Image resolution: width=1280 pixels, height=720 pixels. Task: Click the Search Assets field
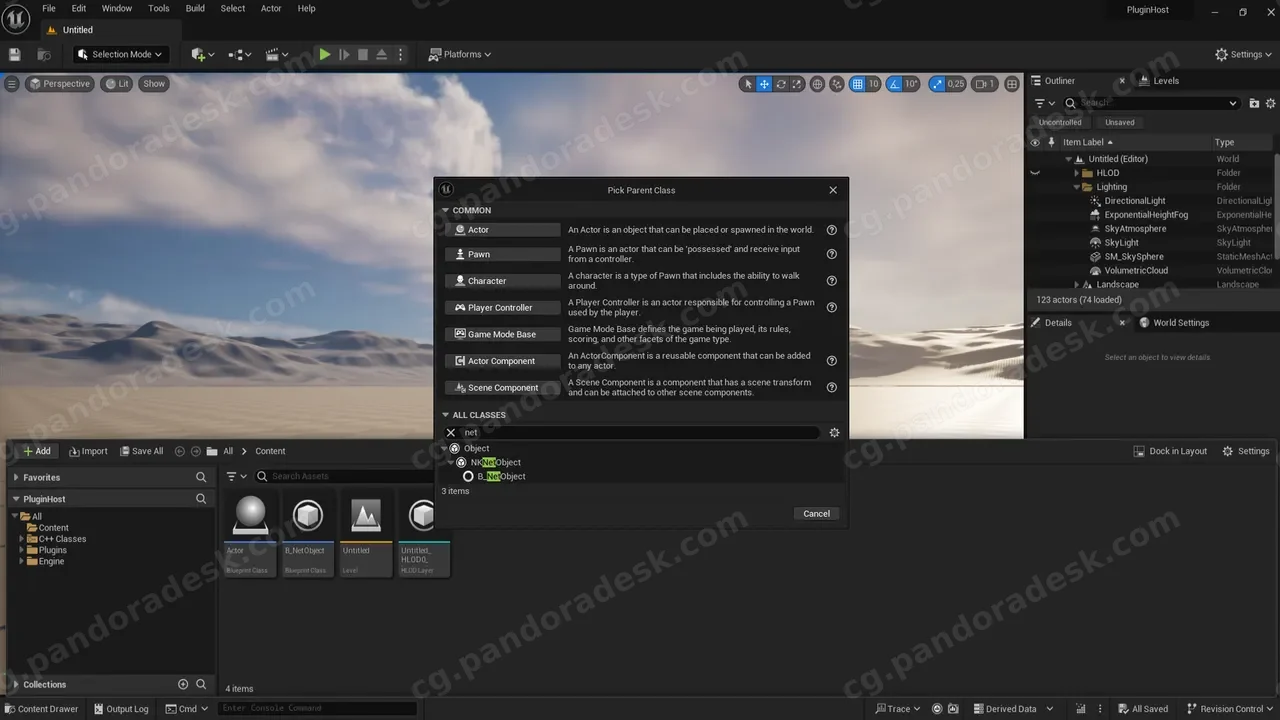[345, 477]
